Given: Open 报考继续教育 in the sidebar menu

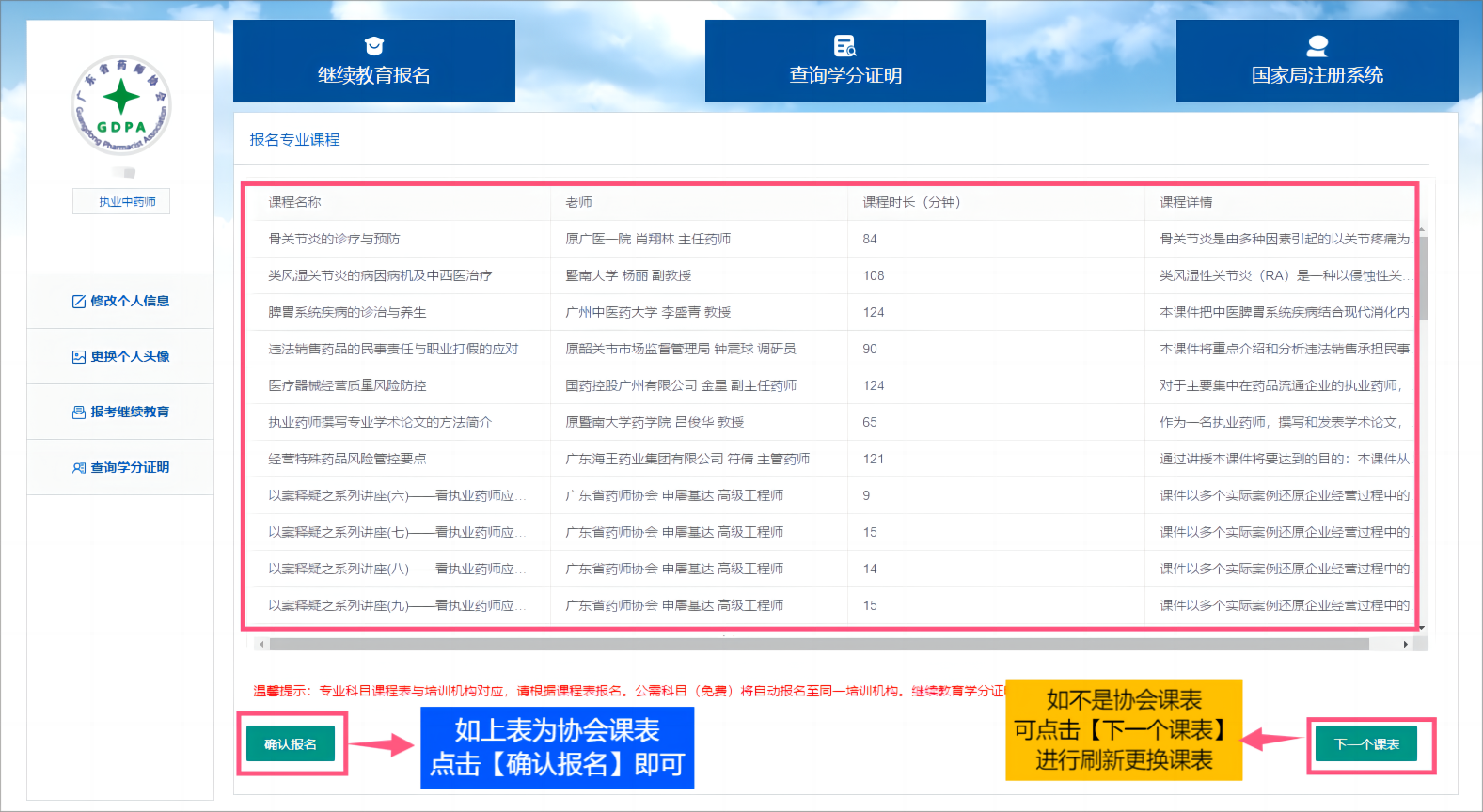Looking at the screenshot, I should (x=130, y=413).
